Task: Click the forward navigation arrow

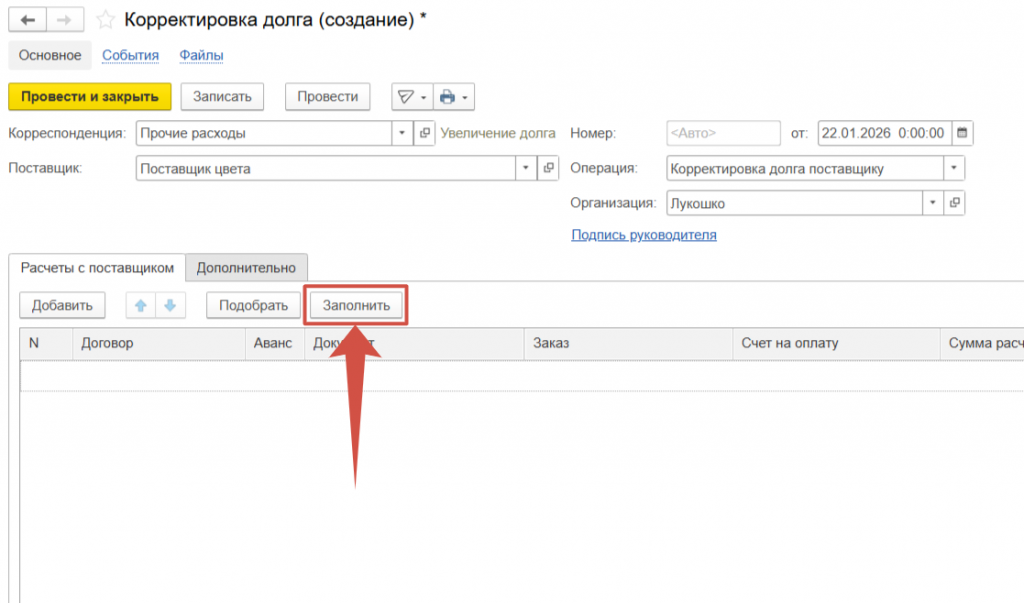Action: click(x=62, y=20)
